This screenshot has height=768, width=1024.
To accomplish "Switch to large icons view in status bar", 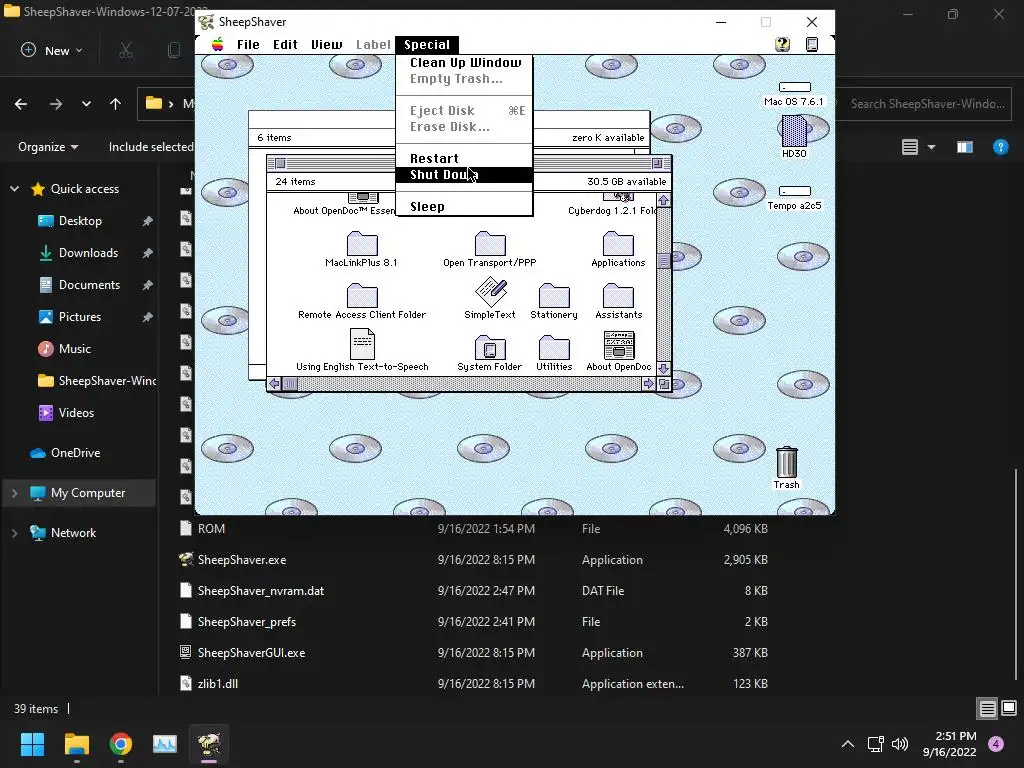I will coord(1009,709).
